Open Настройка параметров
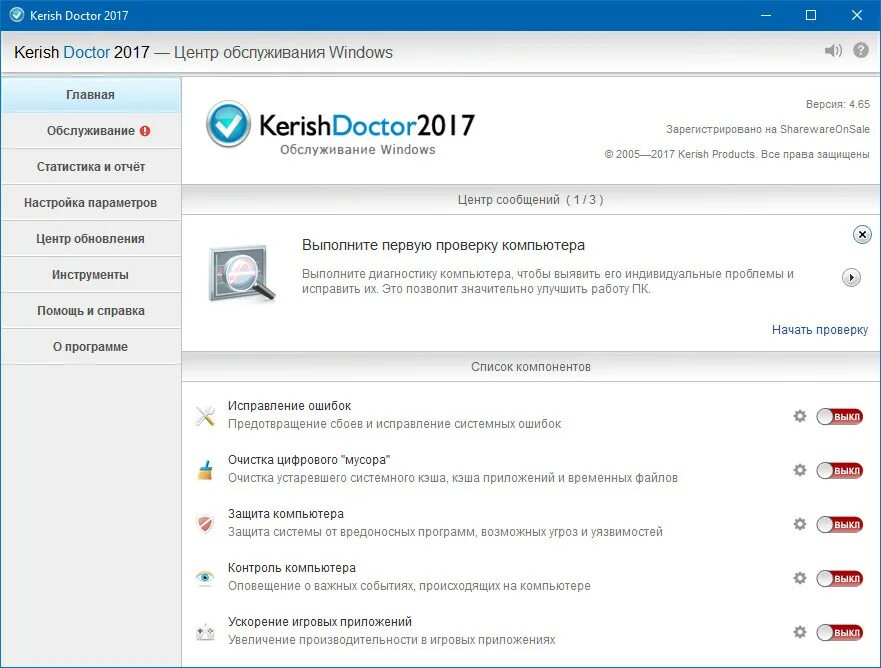The height and width of the screenshot is (668, 881). point(91,203)
